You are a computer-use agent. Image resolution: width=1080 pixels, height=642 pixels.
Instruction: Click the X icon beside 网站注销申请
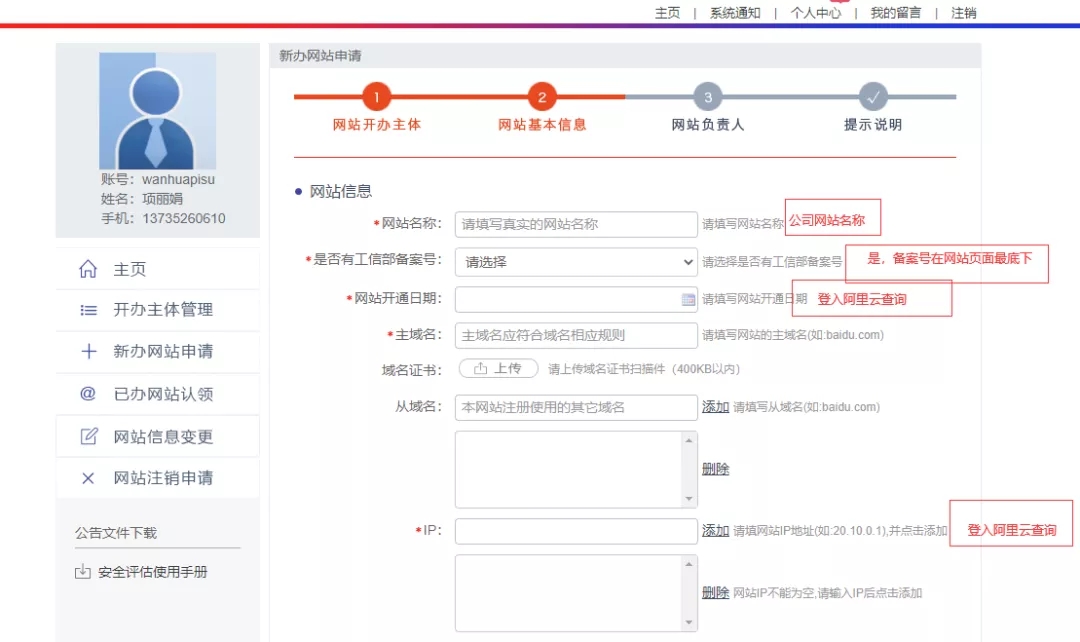point(88,478)
